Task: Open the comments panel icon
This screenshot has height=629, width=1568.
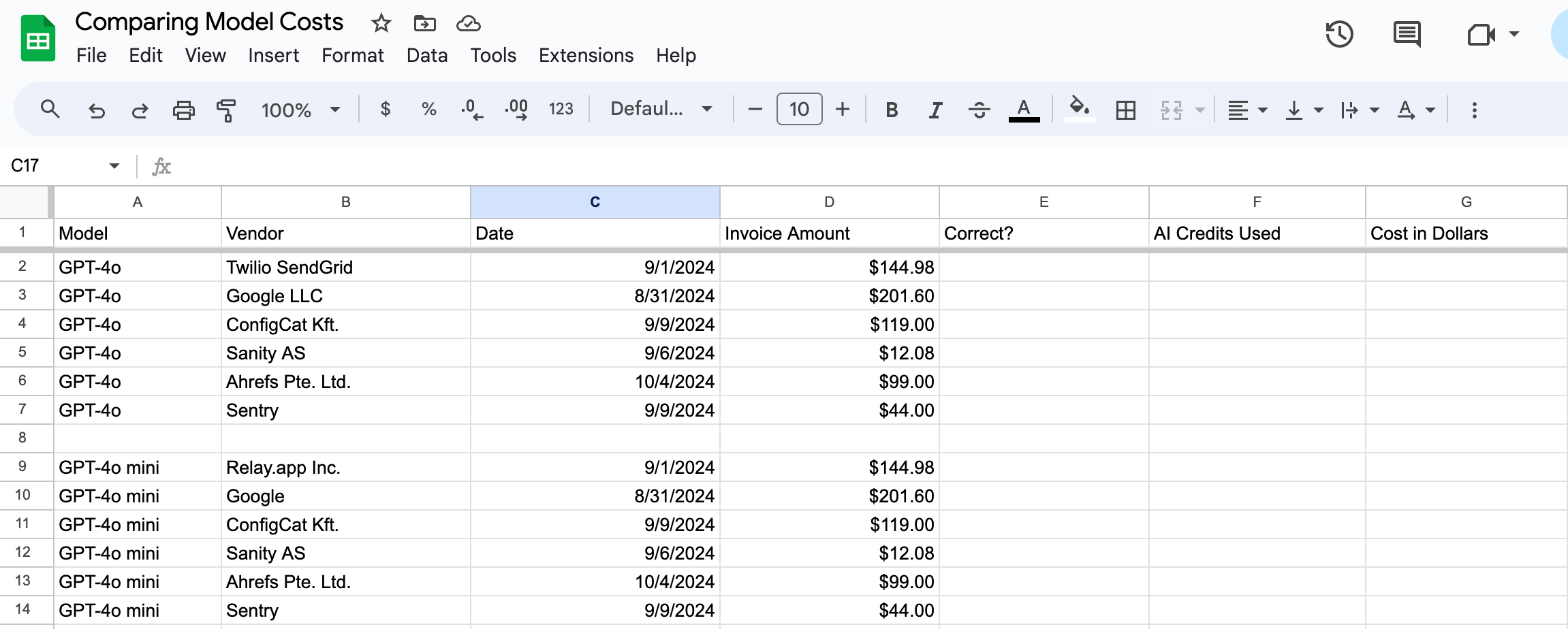Action: coord(1407,34)
